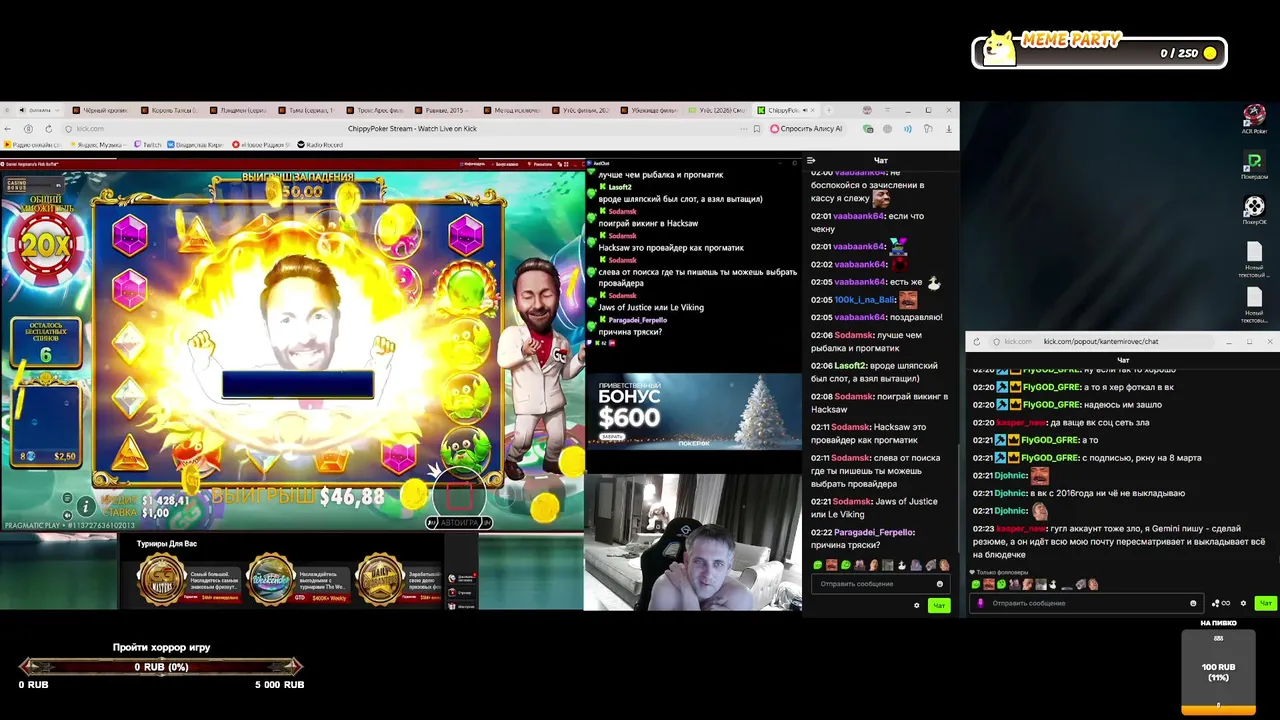Reload the page with the browser refresh icon
Screen dimensions: 1280x720
[x=48, y=129]
